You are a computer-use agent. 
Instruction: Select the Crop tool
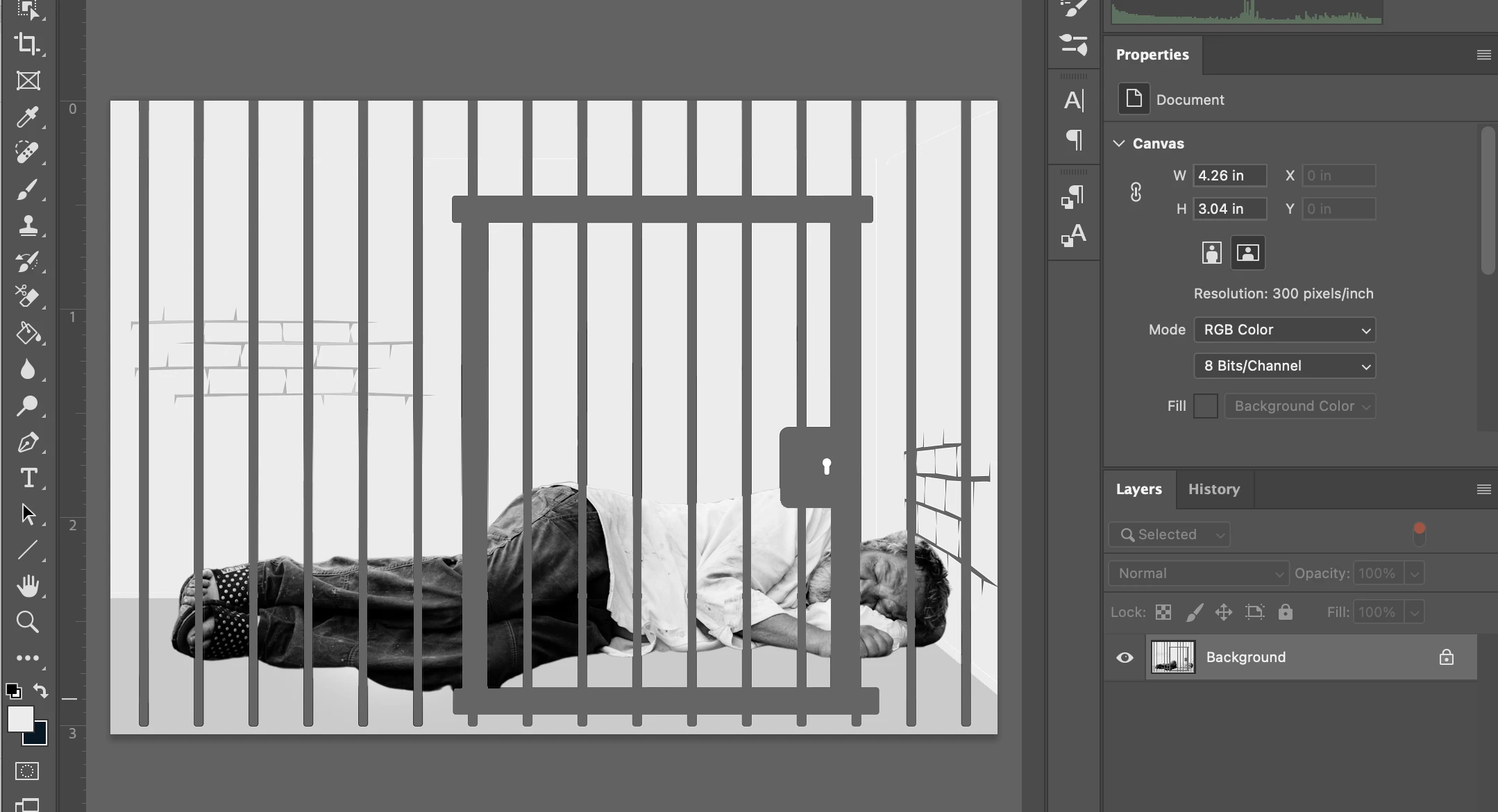point(28,44)
